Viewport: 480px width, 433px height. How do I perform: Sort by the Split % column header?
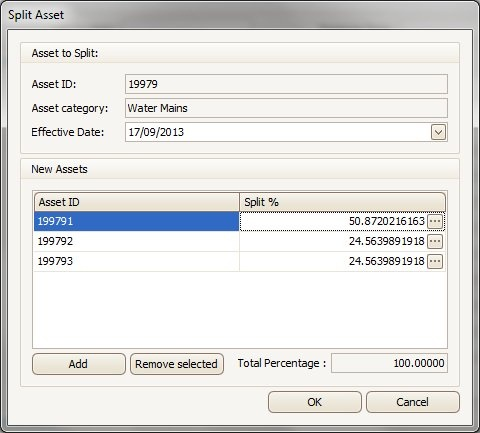(x=342, y=202)
